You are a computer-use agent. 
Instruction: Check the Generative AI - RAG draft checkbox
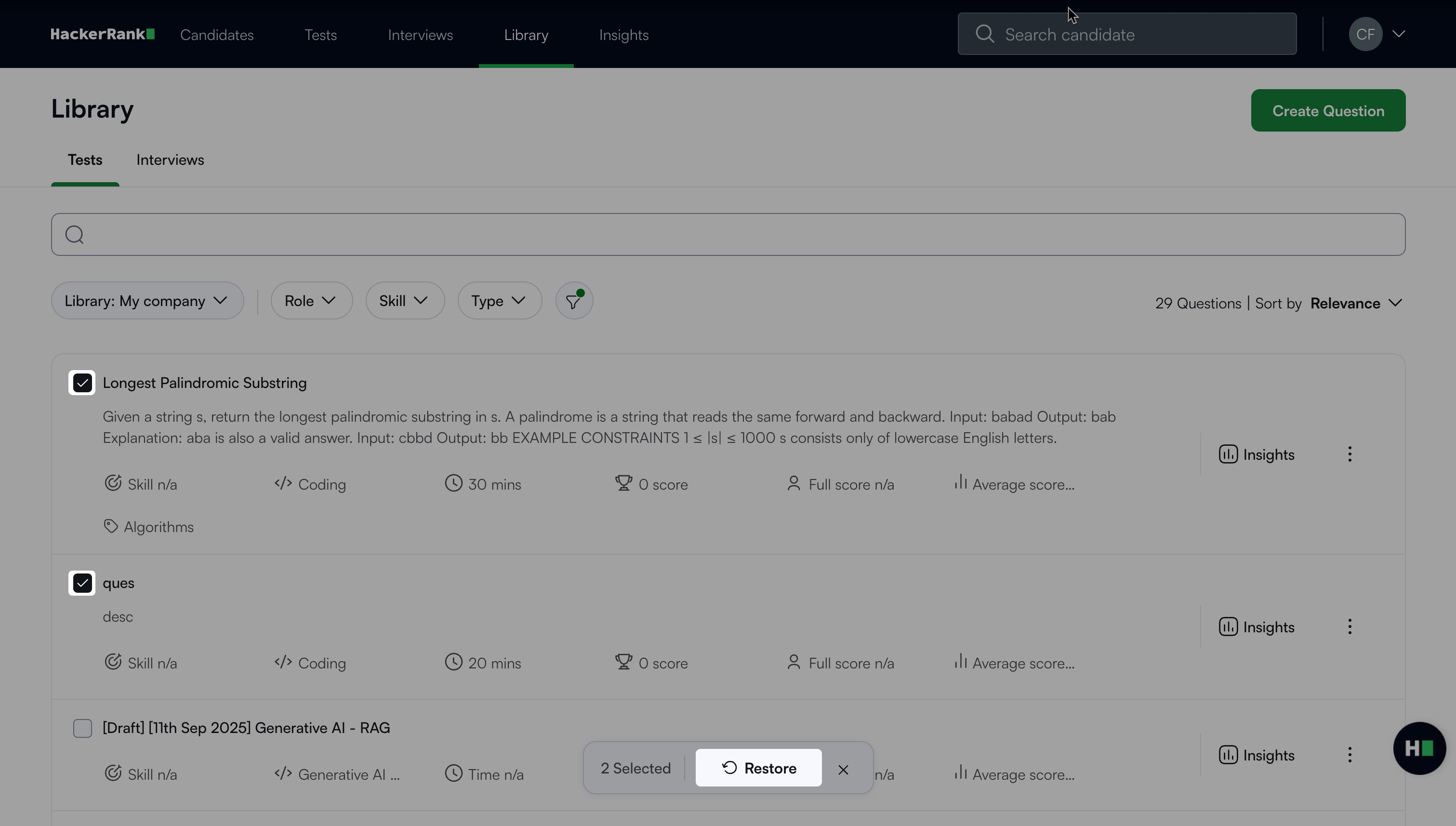[82, 728]
